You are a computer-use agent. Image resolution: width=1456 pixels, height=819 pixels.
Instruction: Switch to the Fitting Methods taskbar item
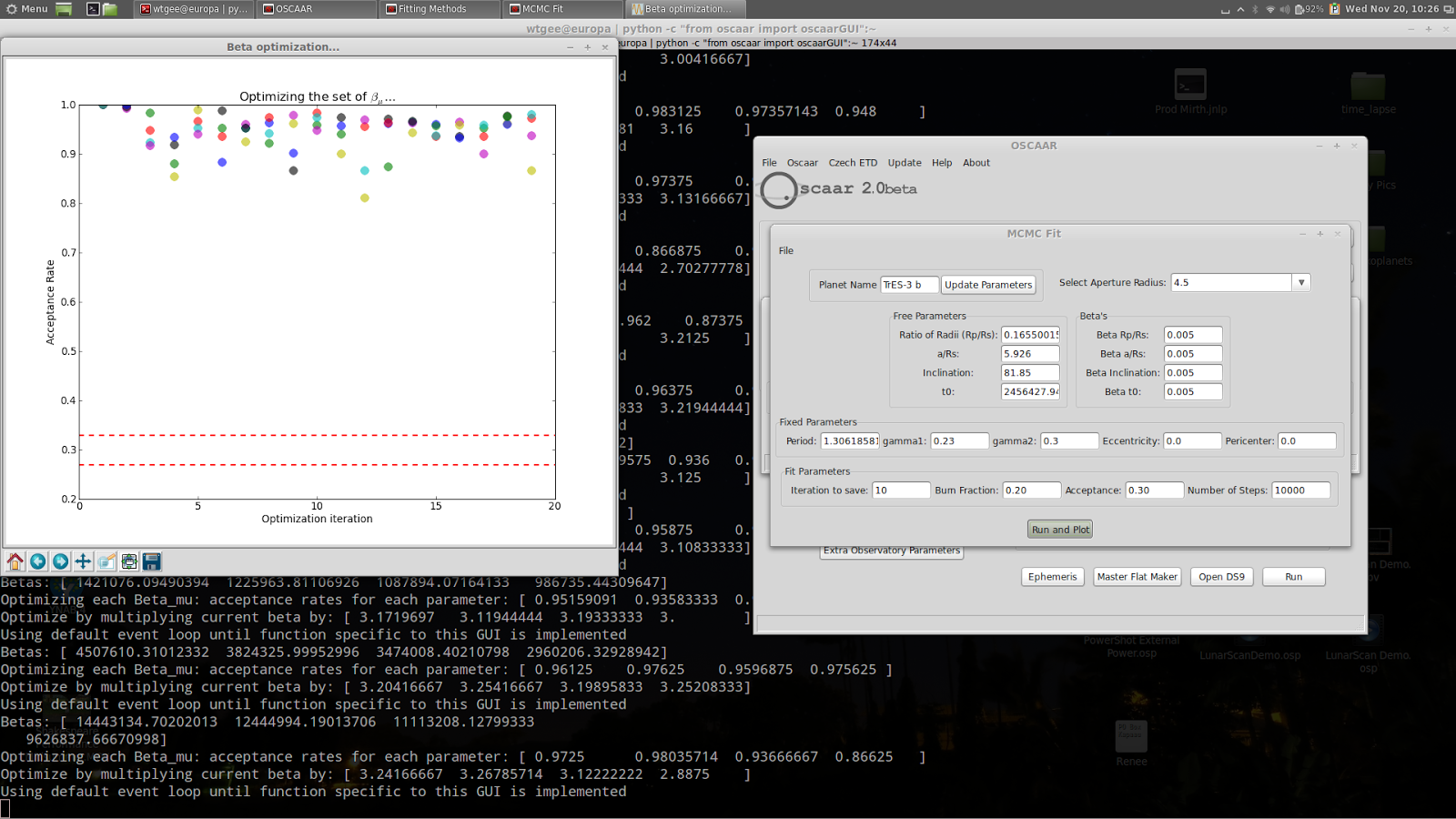(x=440, y=9)
